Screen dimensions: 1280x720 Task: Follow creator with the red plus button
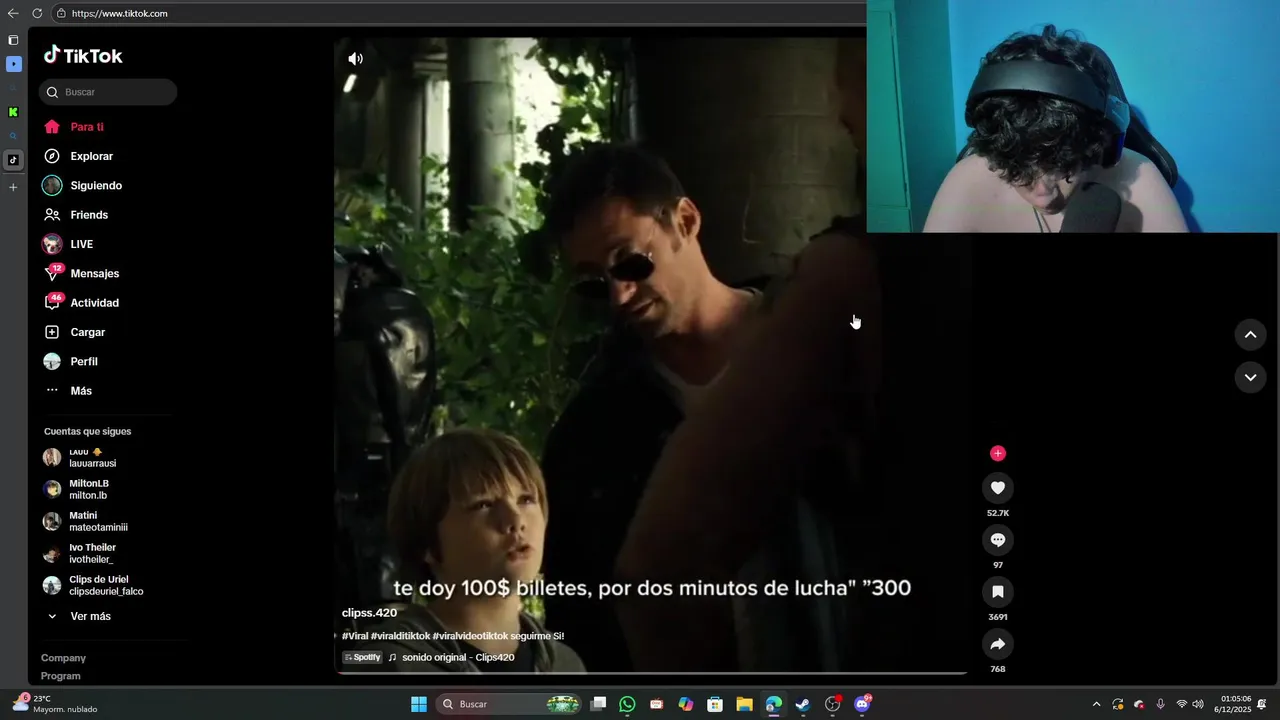tap(997, 453)
